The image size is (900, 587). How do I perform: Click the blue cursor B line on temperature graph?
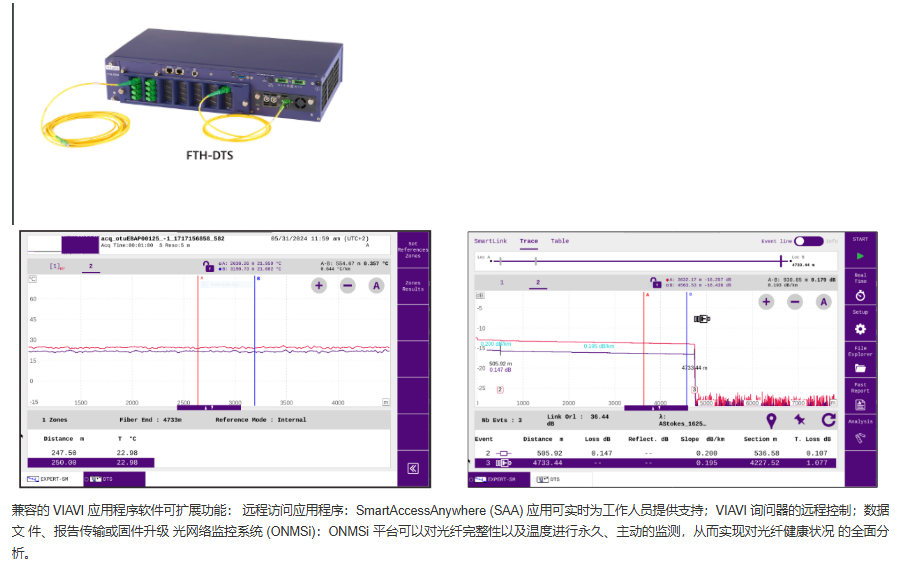coord(254,341)
